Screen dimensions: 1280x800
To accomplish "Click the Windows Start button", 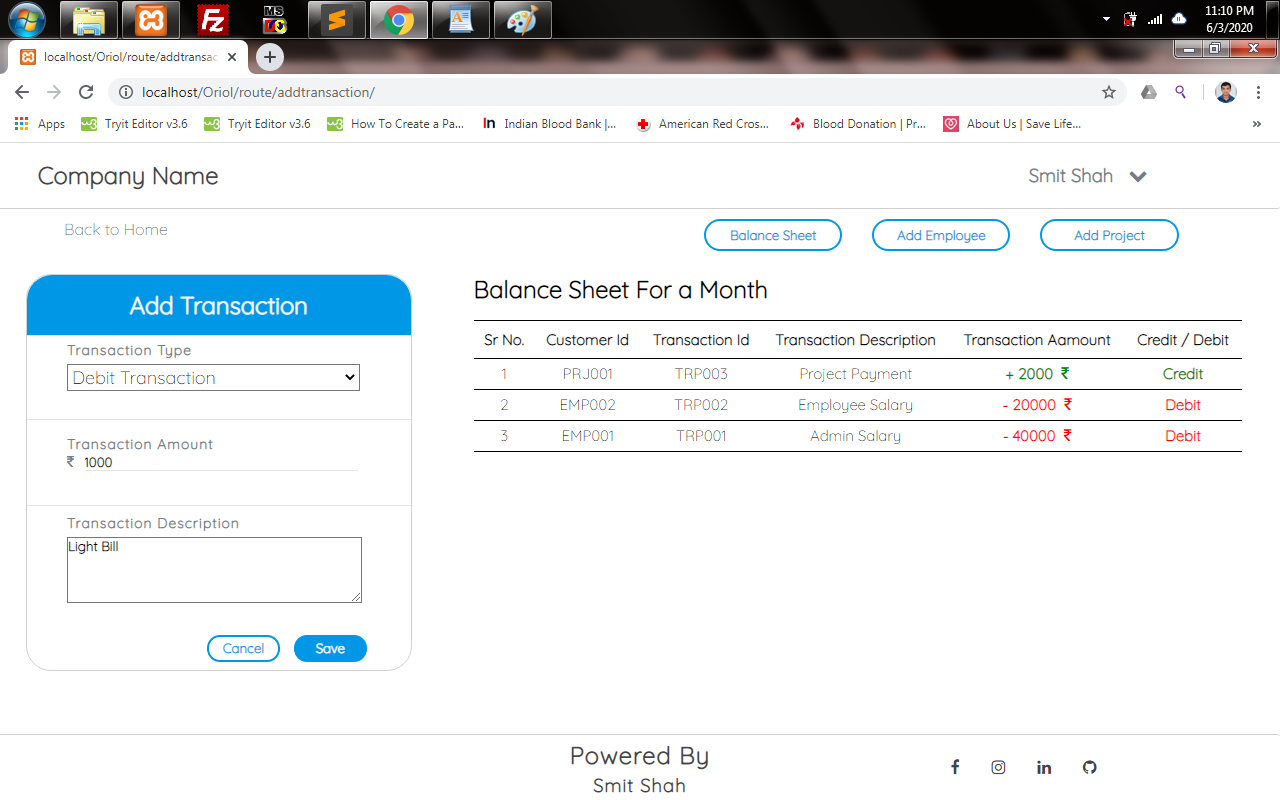I will 27,19.
